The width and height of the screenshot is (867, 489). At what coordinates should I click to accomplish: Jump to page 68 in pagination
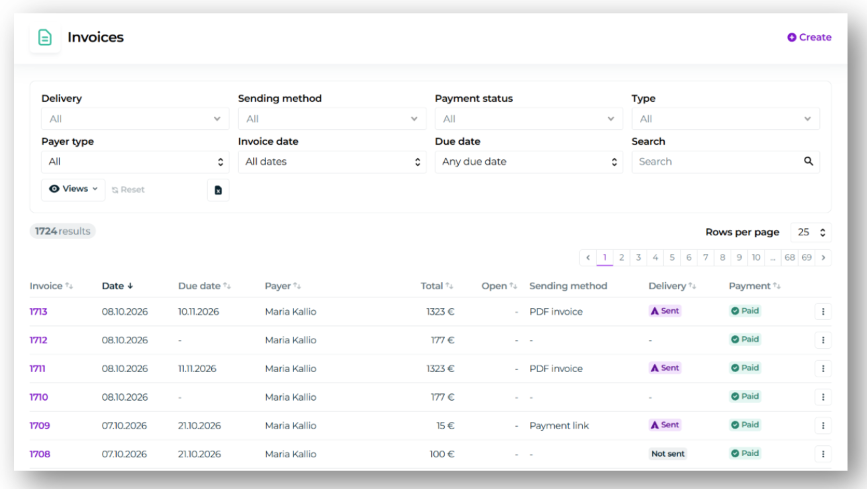coord(790,257)
